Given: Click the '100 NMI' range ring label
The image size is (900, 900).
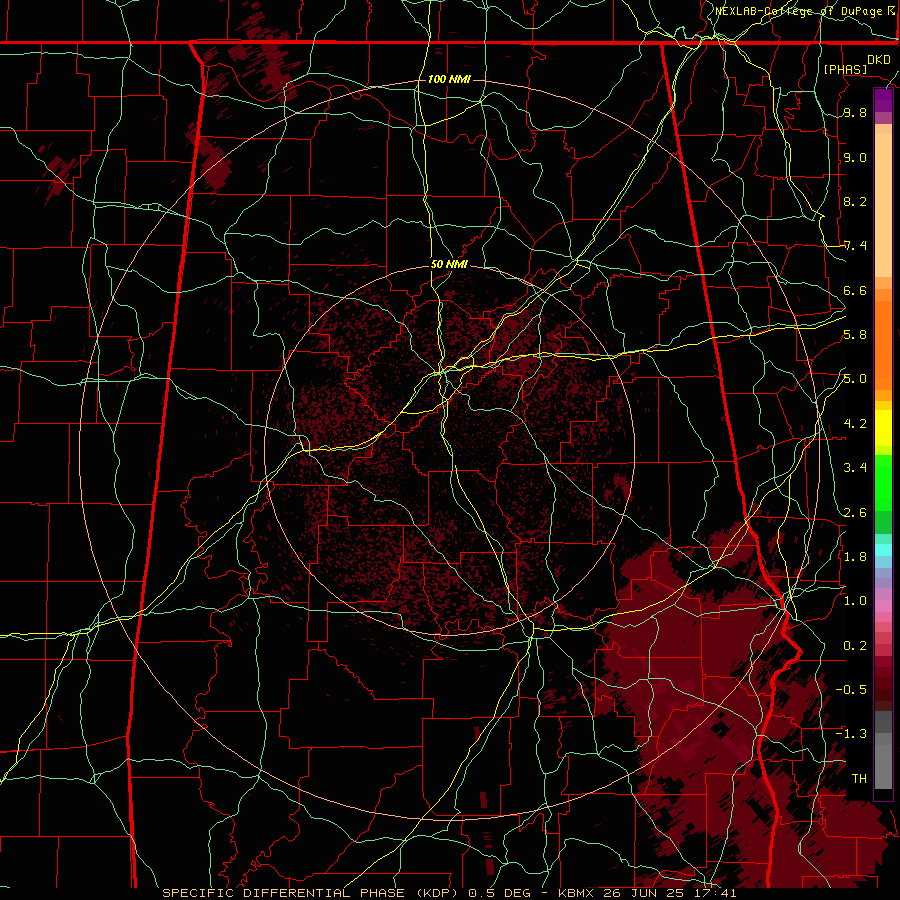Looking at the screenshot, I should 449,79.
